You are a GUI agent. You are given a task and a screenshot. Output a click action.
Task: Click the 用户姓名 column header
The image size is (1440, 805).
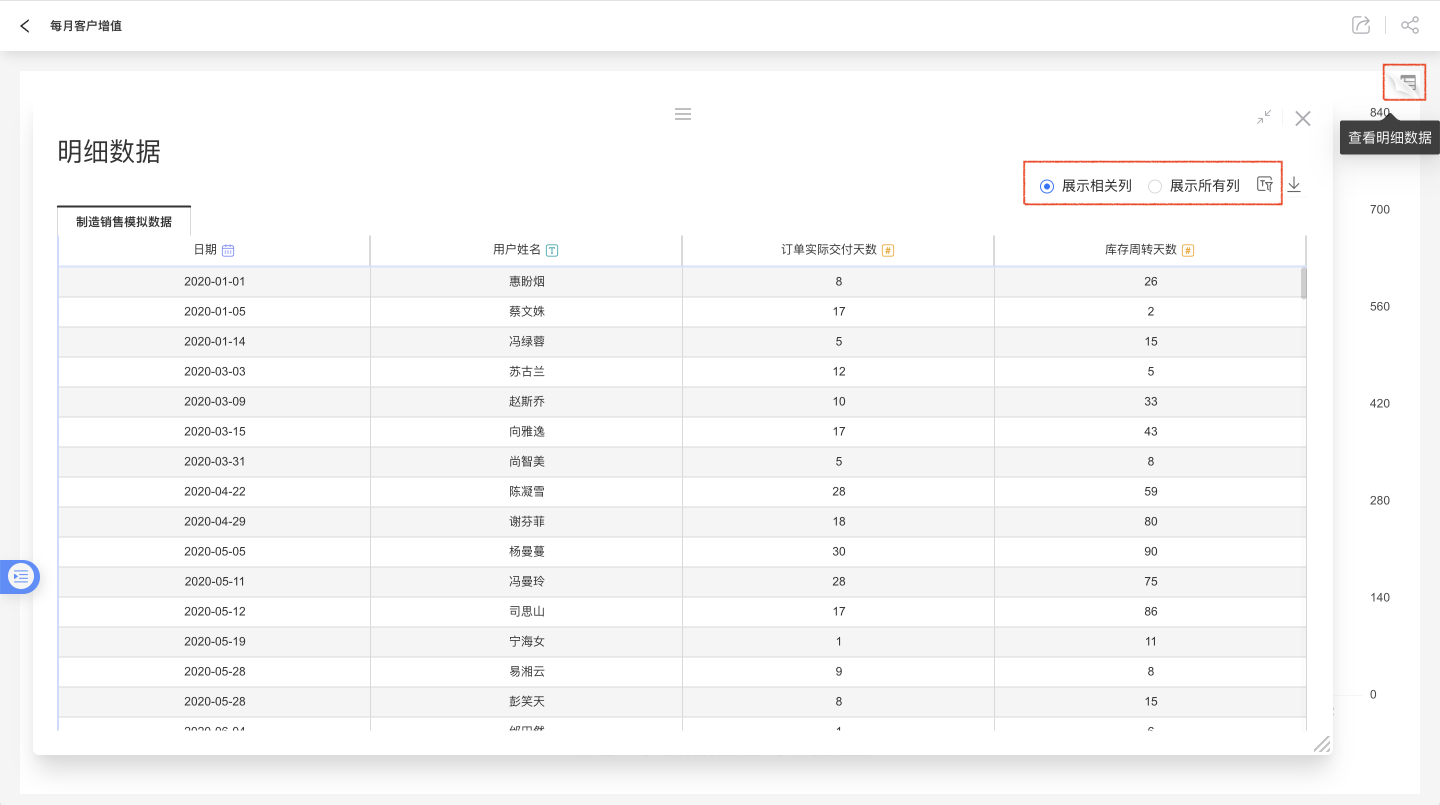click(x=517, y=250)
